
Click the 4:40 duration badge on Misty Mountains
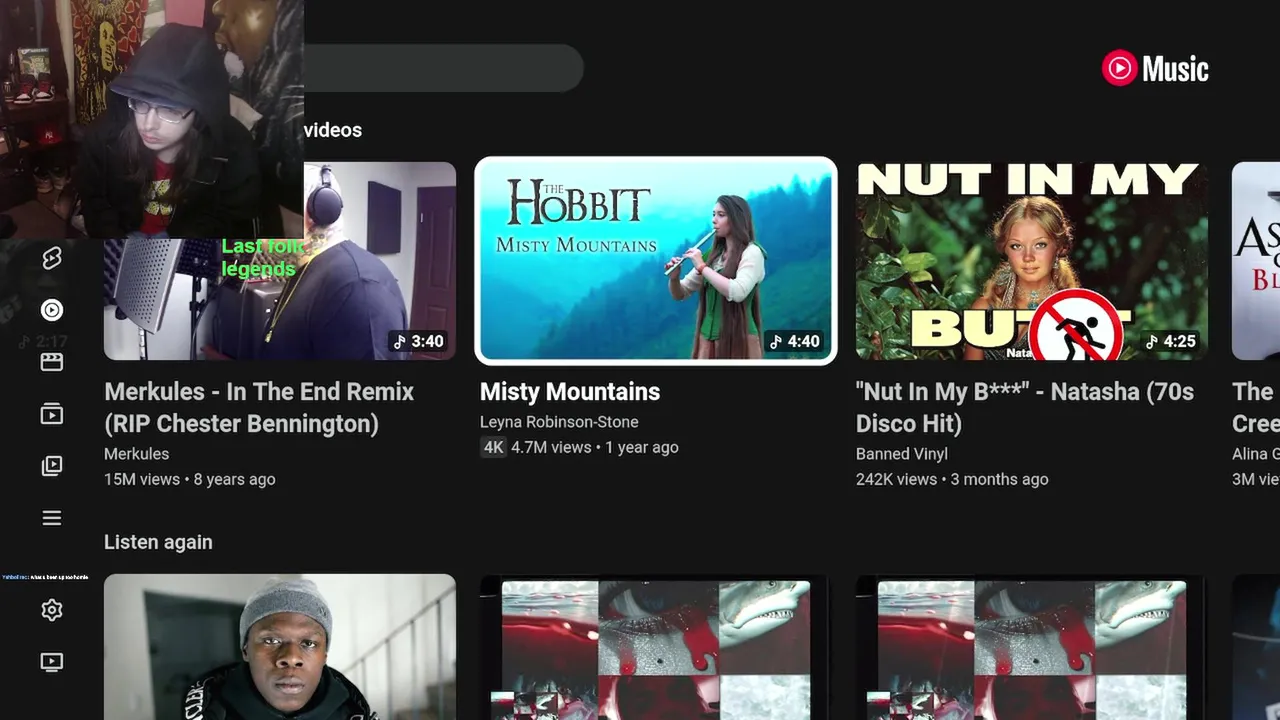[794, 341]
